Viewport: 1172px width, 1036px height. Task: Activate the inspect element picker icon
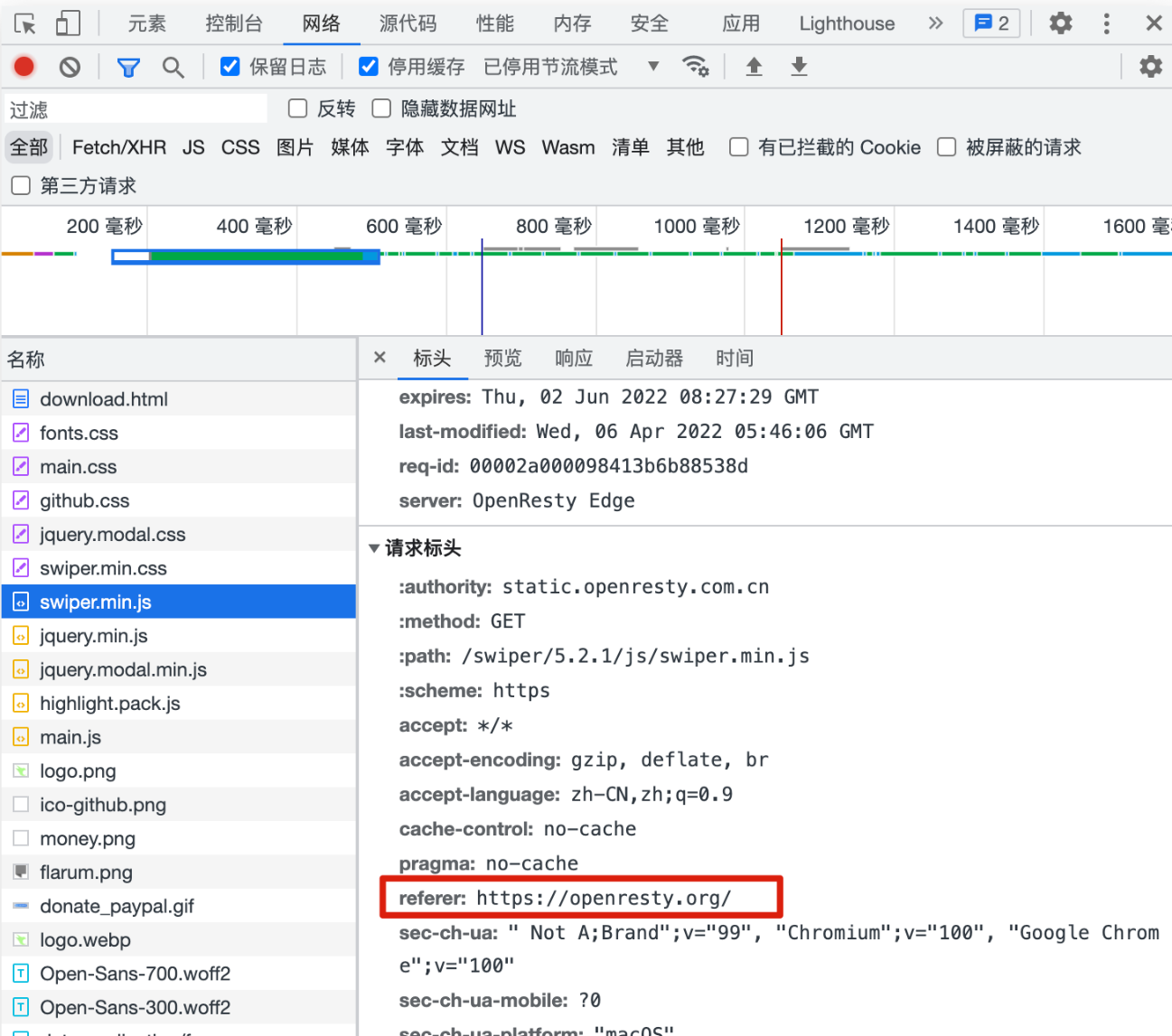(x=25, y=23)
